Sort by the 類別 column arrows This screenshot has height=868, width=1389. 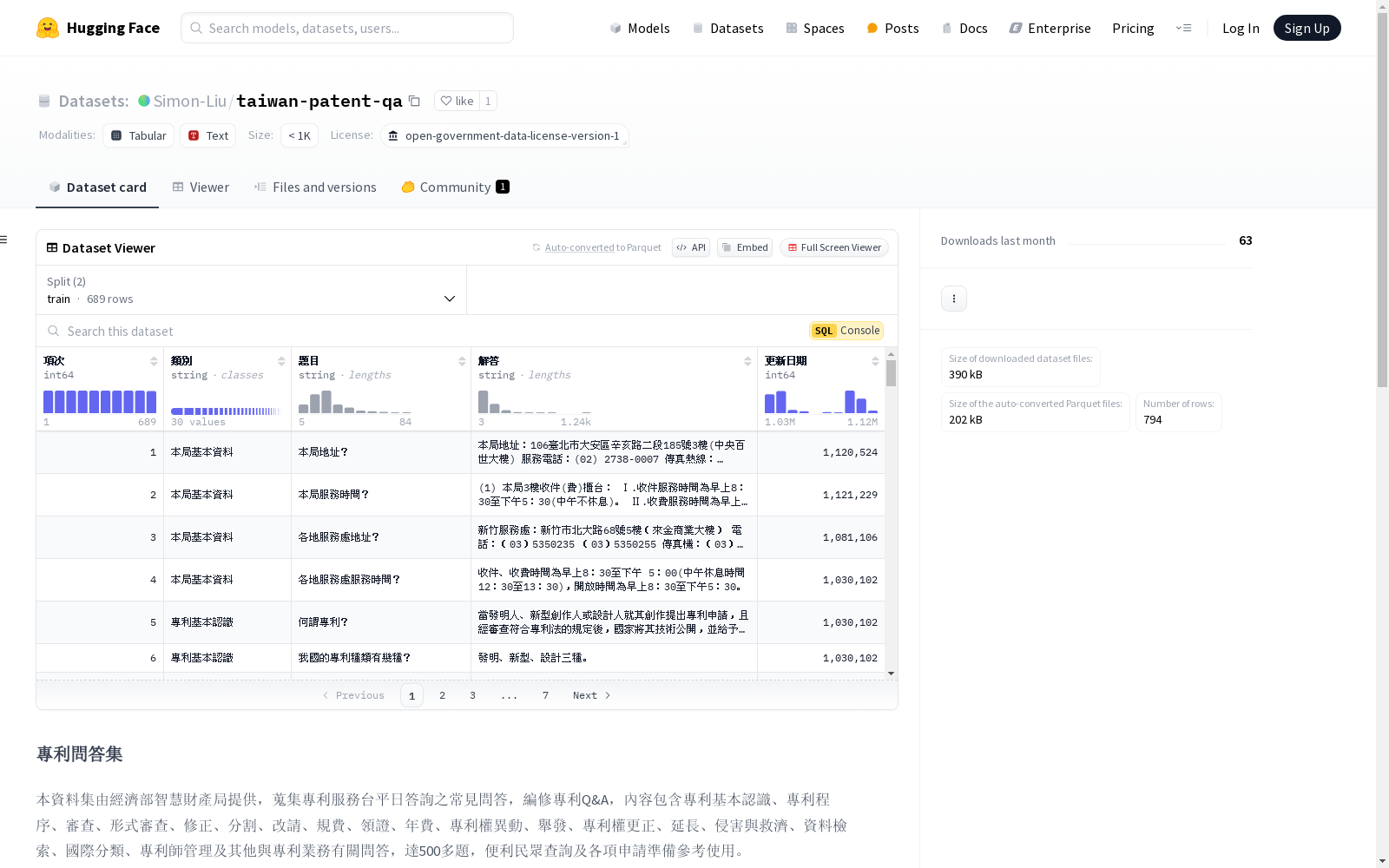coord(281,361)
